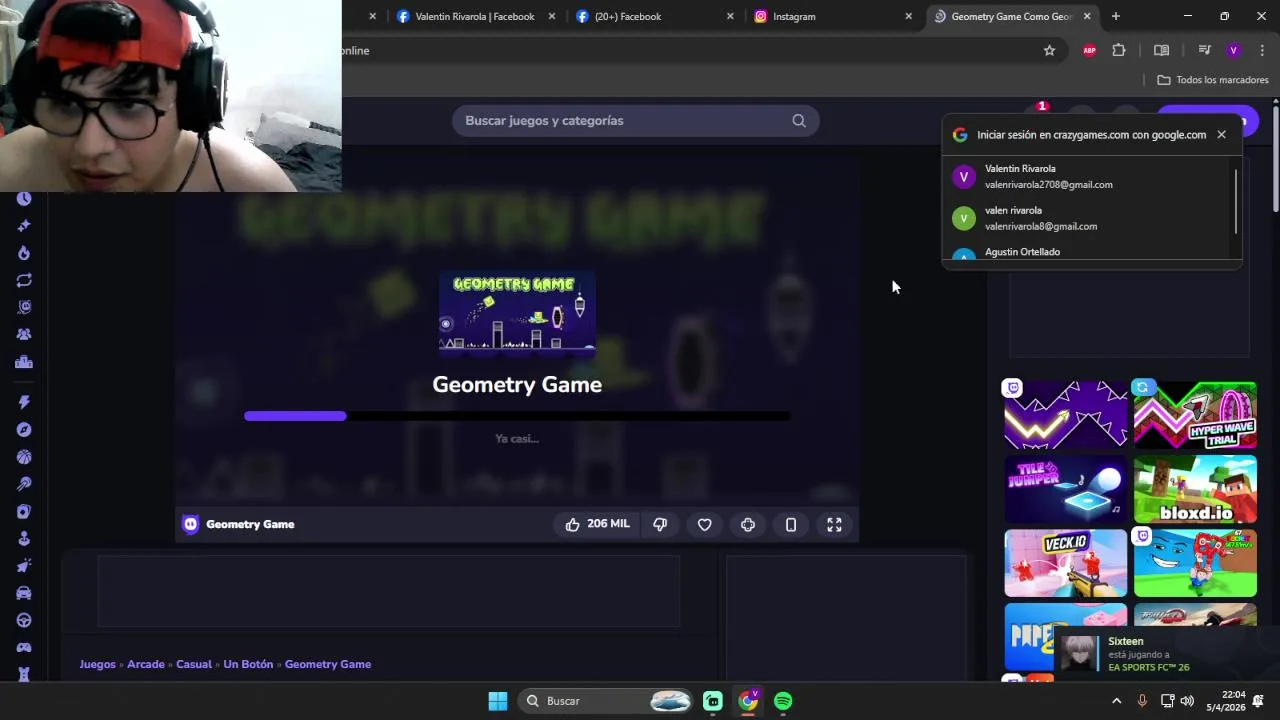This screenshot has height=720, width=1280.
Task: Click the round crosshair icon in game toolbar
Action: (748, 524)
